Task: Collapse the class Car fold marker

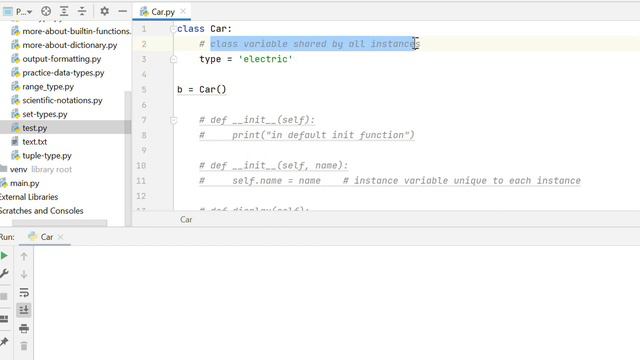Action: 173,29
